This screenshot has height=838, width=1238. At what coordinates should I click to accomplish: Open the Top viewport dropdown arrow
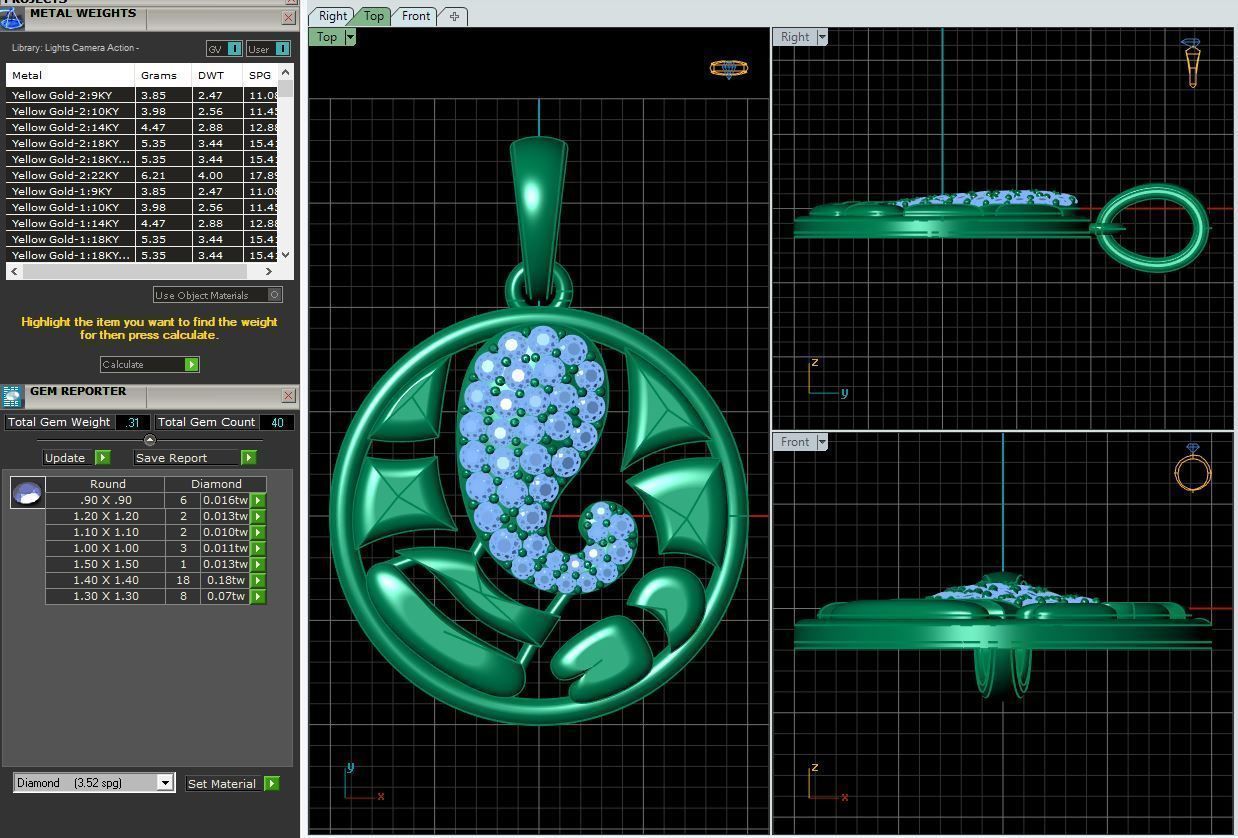pos(349,37)
